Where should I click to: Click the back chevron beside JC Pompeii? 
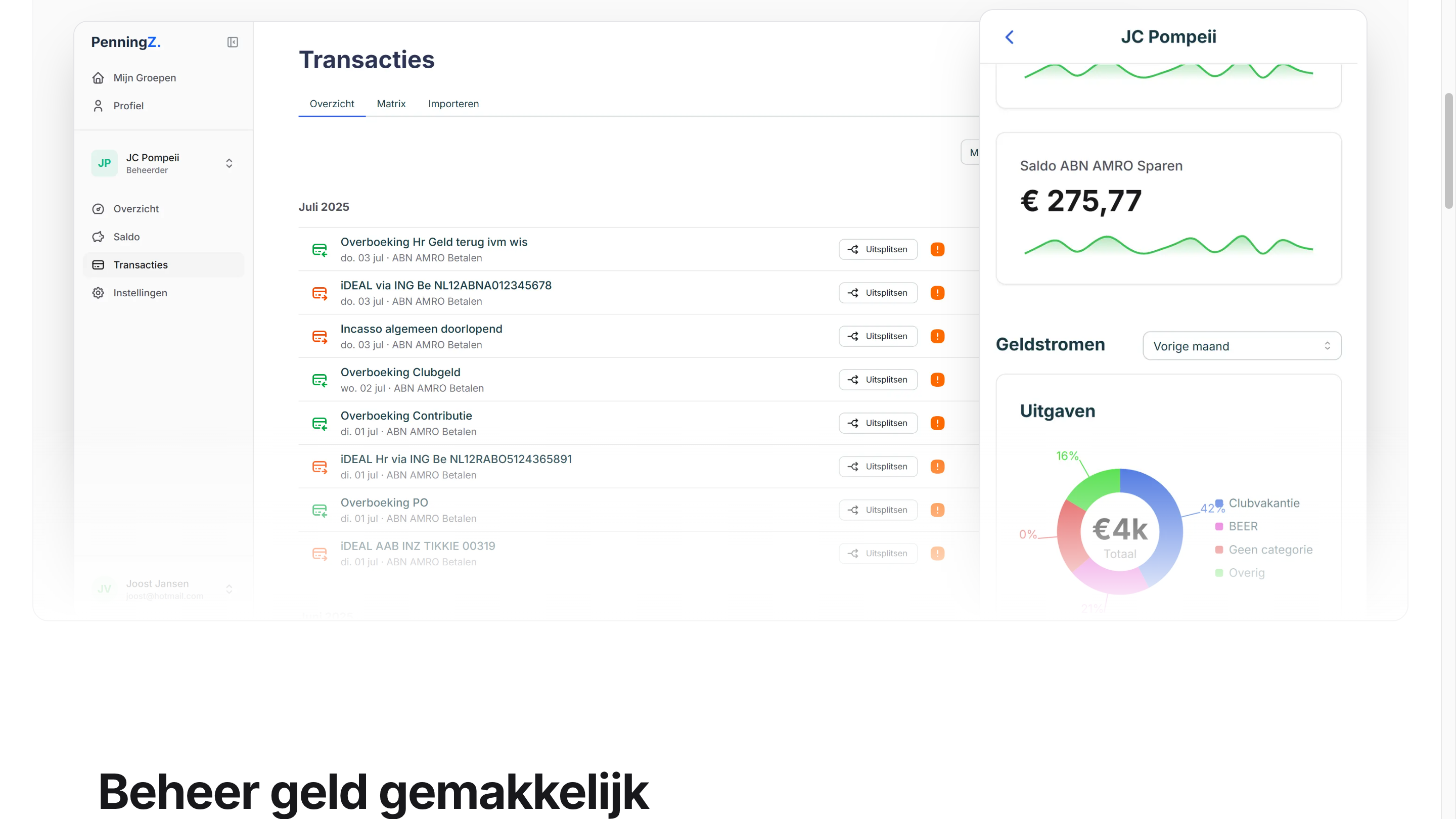pyautogui.click(x=1010, y=37)
